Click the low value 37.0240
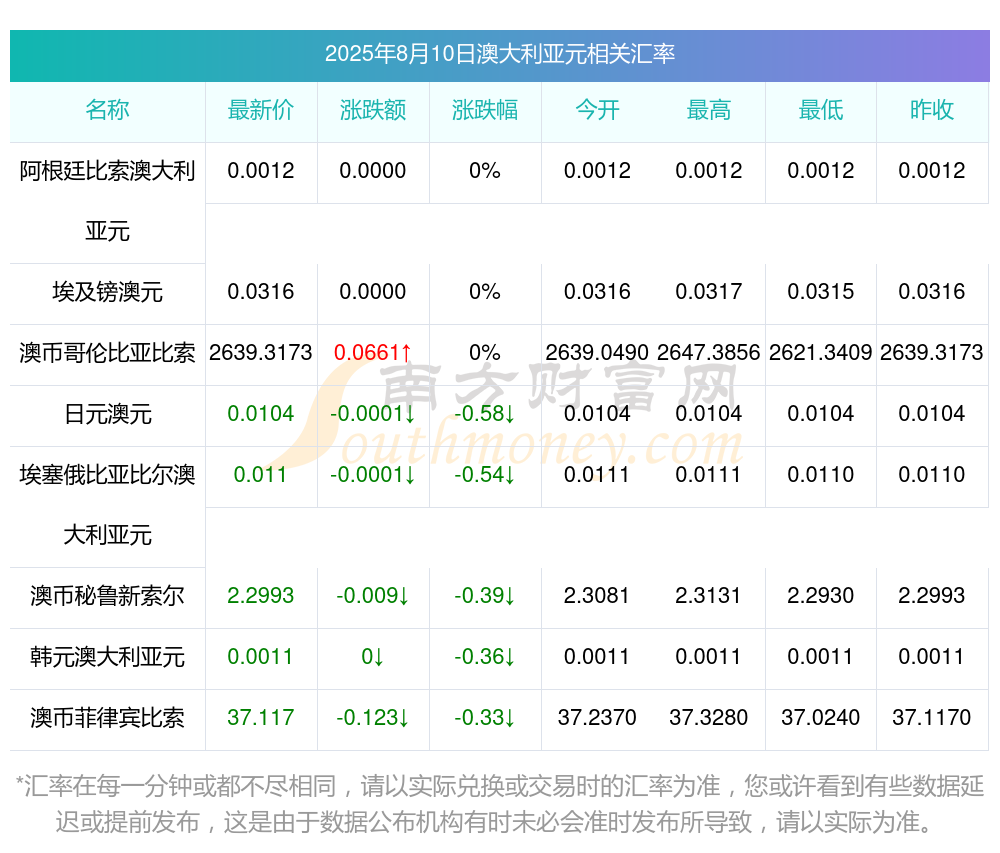Screen dimensions: 1000x853 coord(821,717)
